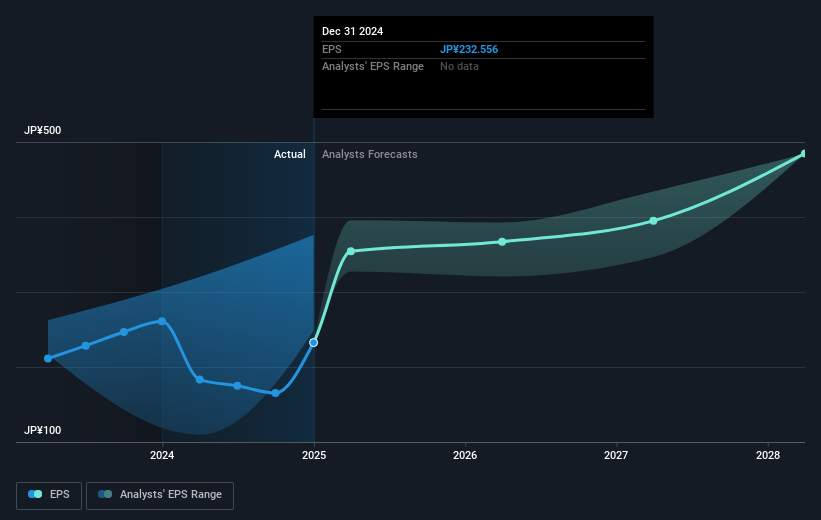Select the first forecast point after 2025
The width and height of the screenshot is (821, 520).
click(x=351, y=251)
